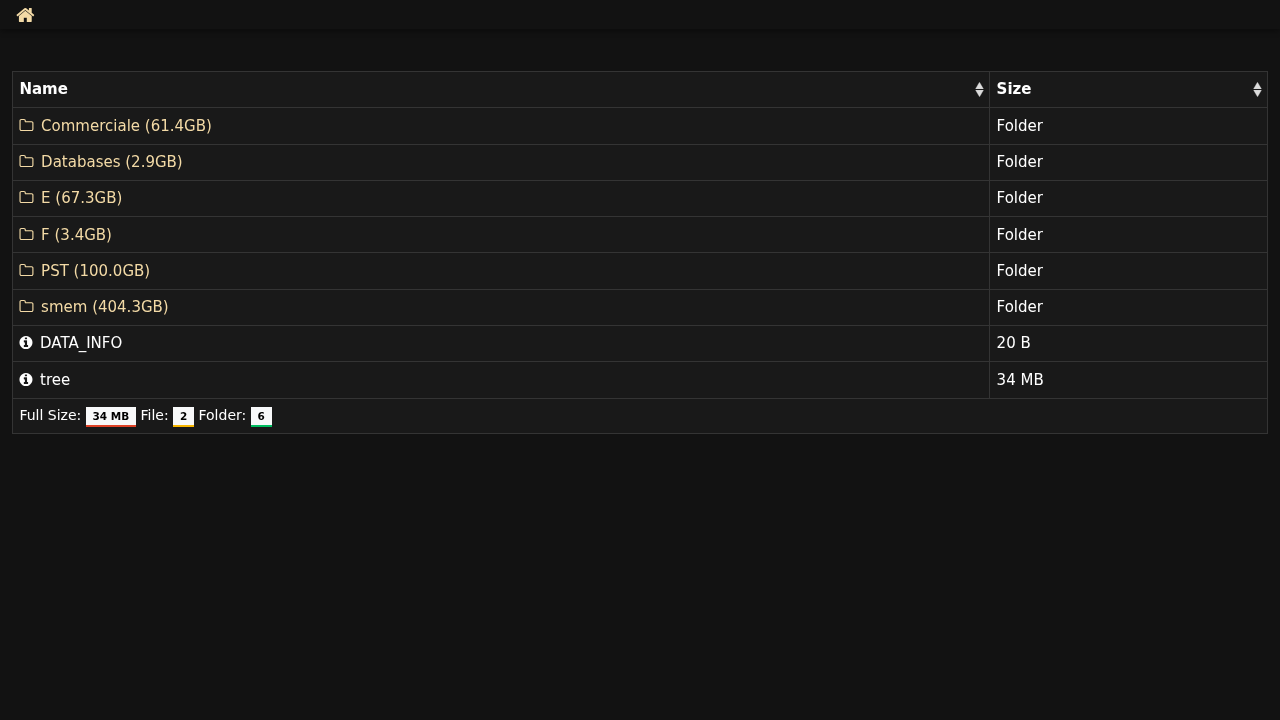Click the folder icon beside Commerciale
This screenshot has width=1280, height=720.
[26, 126]
